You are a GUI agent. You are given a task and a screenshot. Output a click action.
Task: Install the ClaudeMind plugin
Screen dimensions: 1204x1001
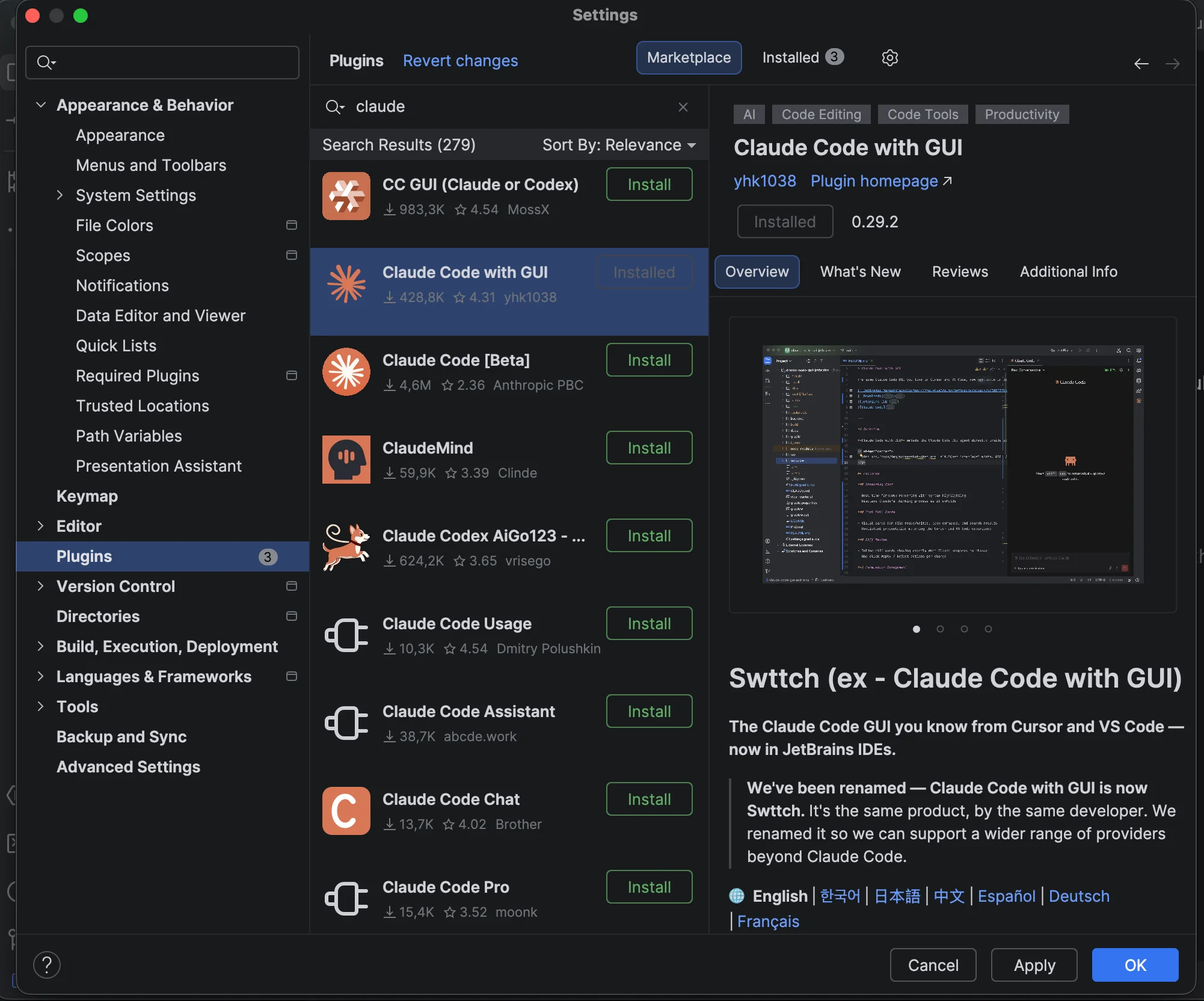click(x=650, y=448)
